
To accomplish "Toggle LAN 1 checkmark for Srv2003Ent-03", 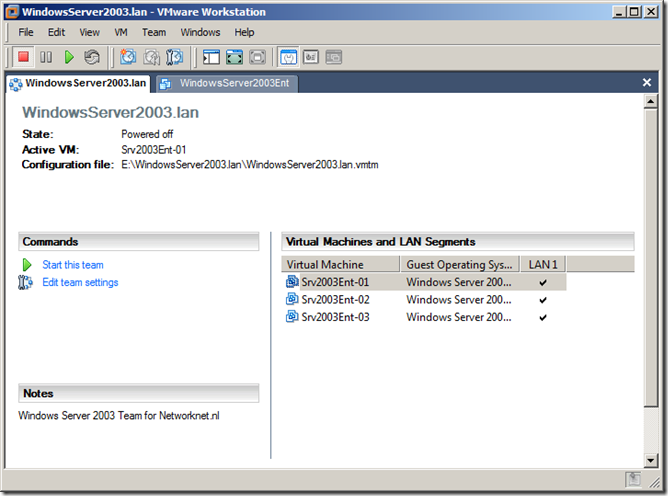I will 543,317.
